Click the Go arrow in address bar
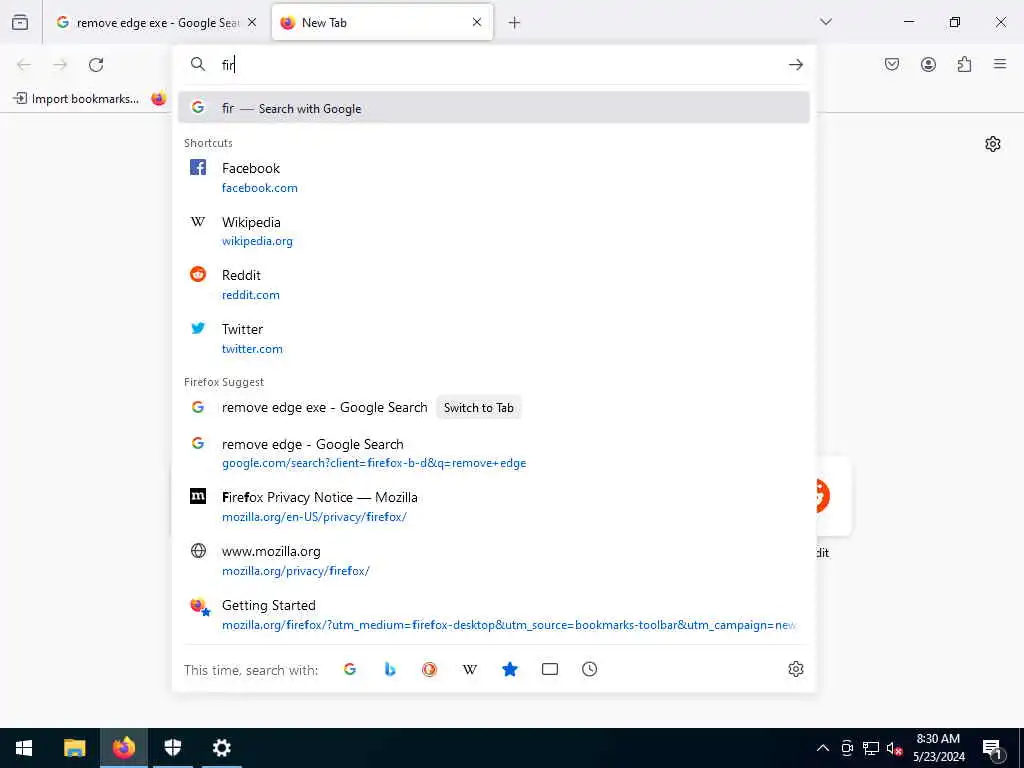 tap(795, 64)
